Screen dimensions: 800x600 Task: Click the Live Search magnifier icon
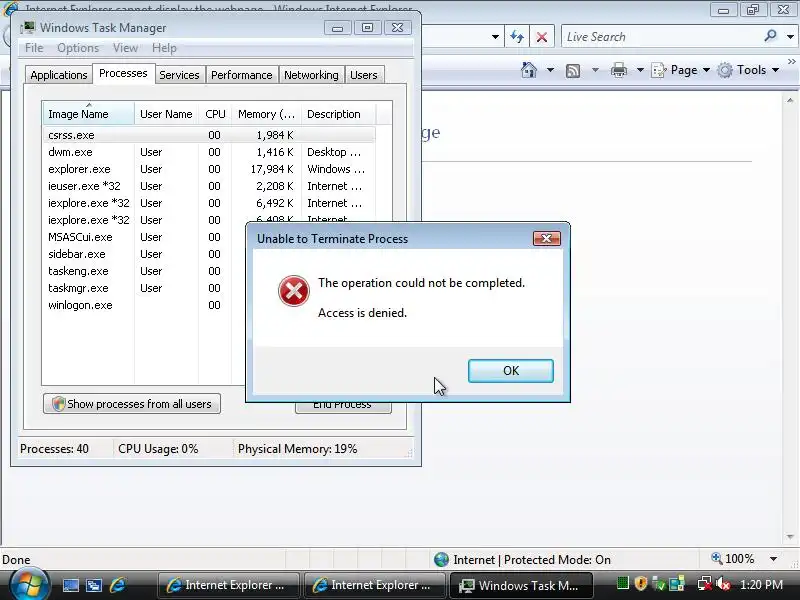(770, 36)
